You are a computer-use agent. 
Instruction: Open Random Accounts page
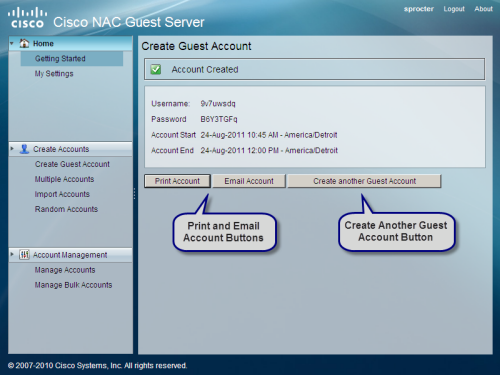coord(66,209)
